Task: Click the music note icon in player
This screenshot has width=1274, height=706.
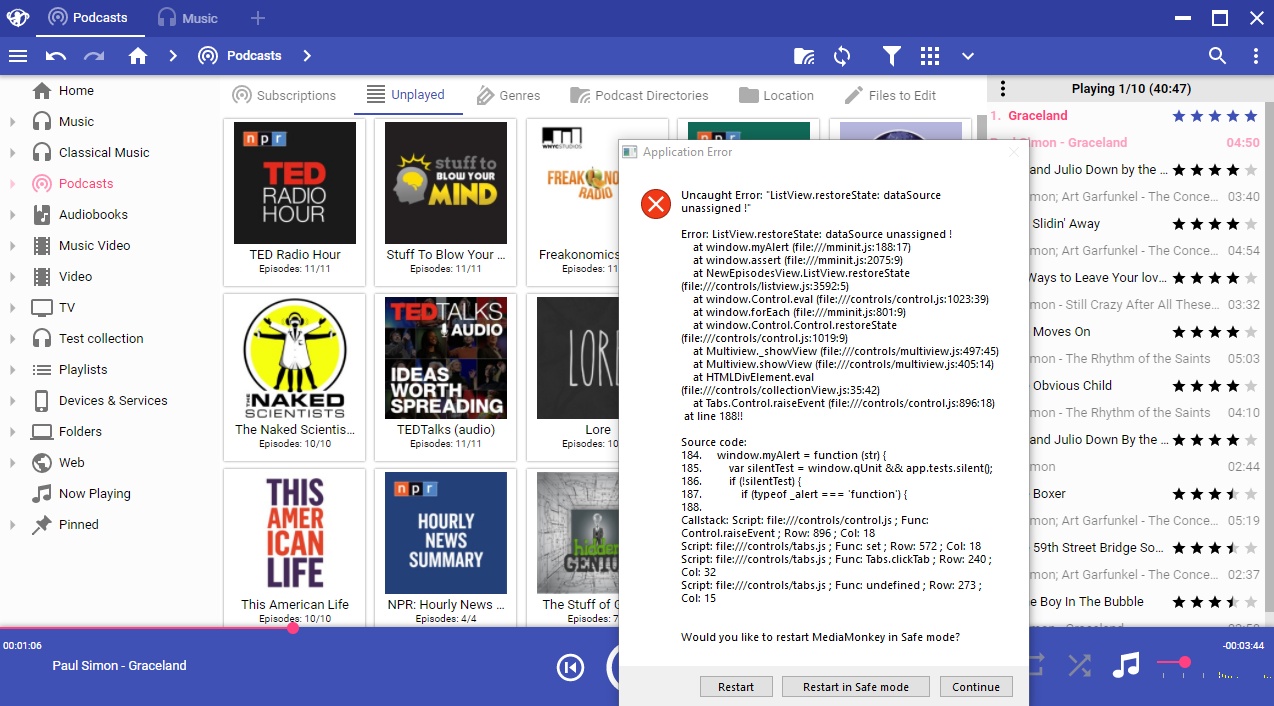Action: click(1126, 665)
